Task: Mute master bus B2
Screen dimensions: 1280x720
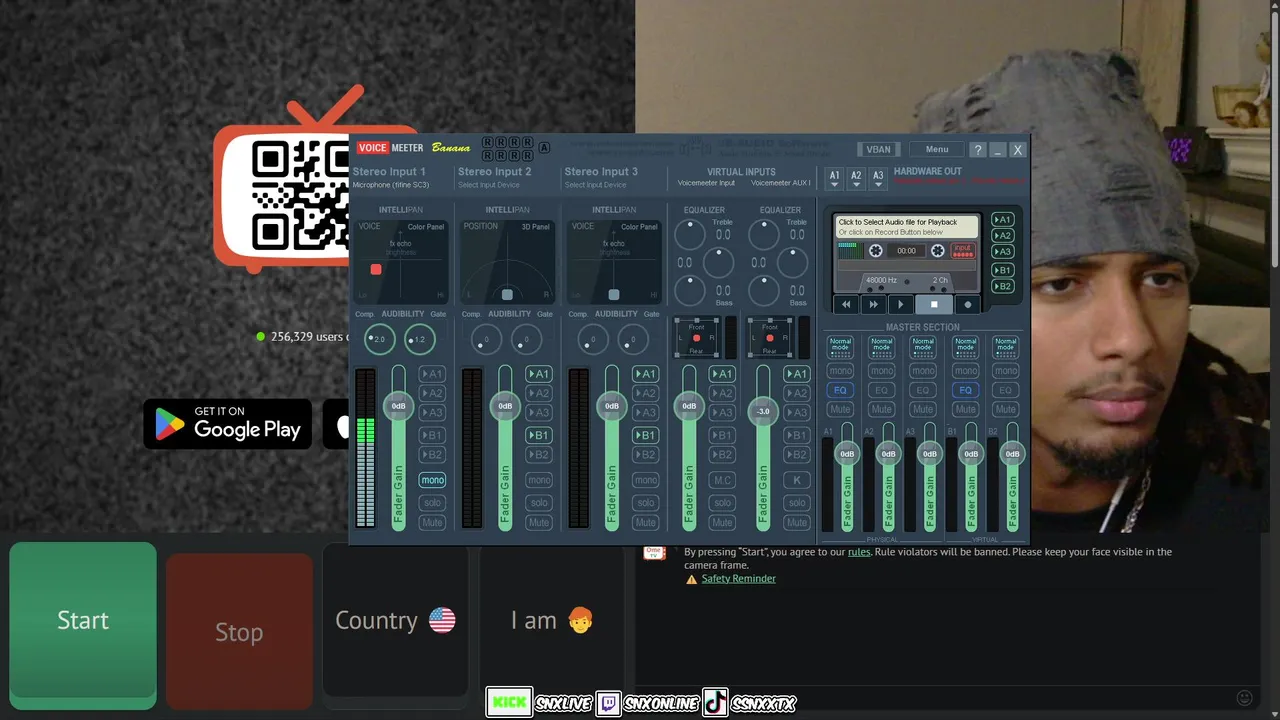Action: click(x=1006, y=409)
